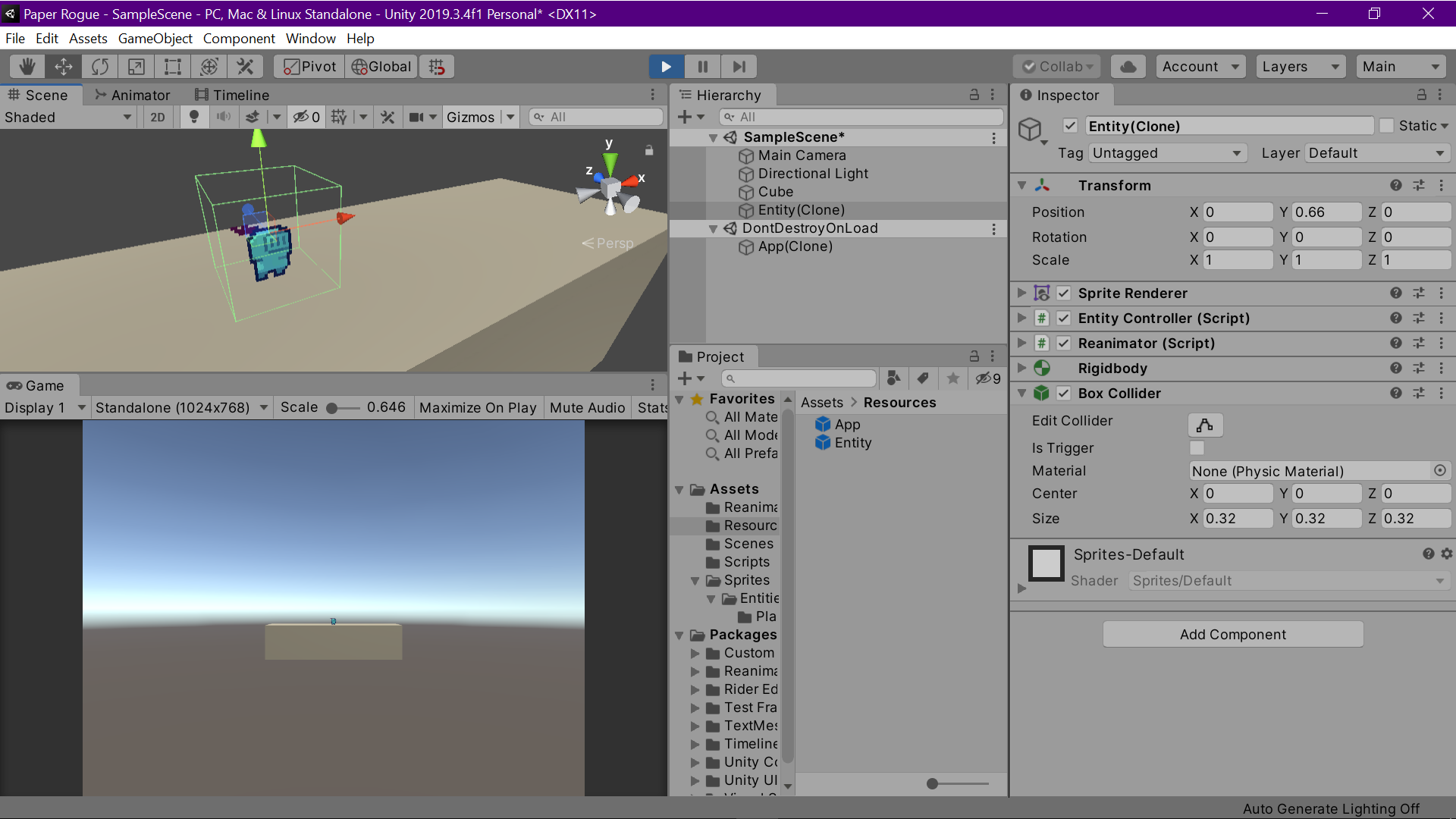Click the Add Component button

pyautogui.click(x=1232, y=635)
